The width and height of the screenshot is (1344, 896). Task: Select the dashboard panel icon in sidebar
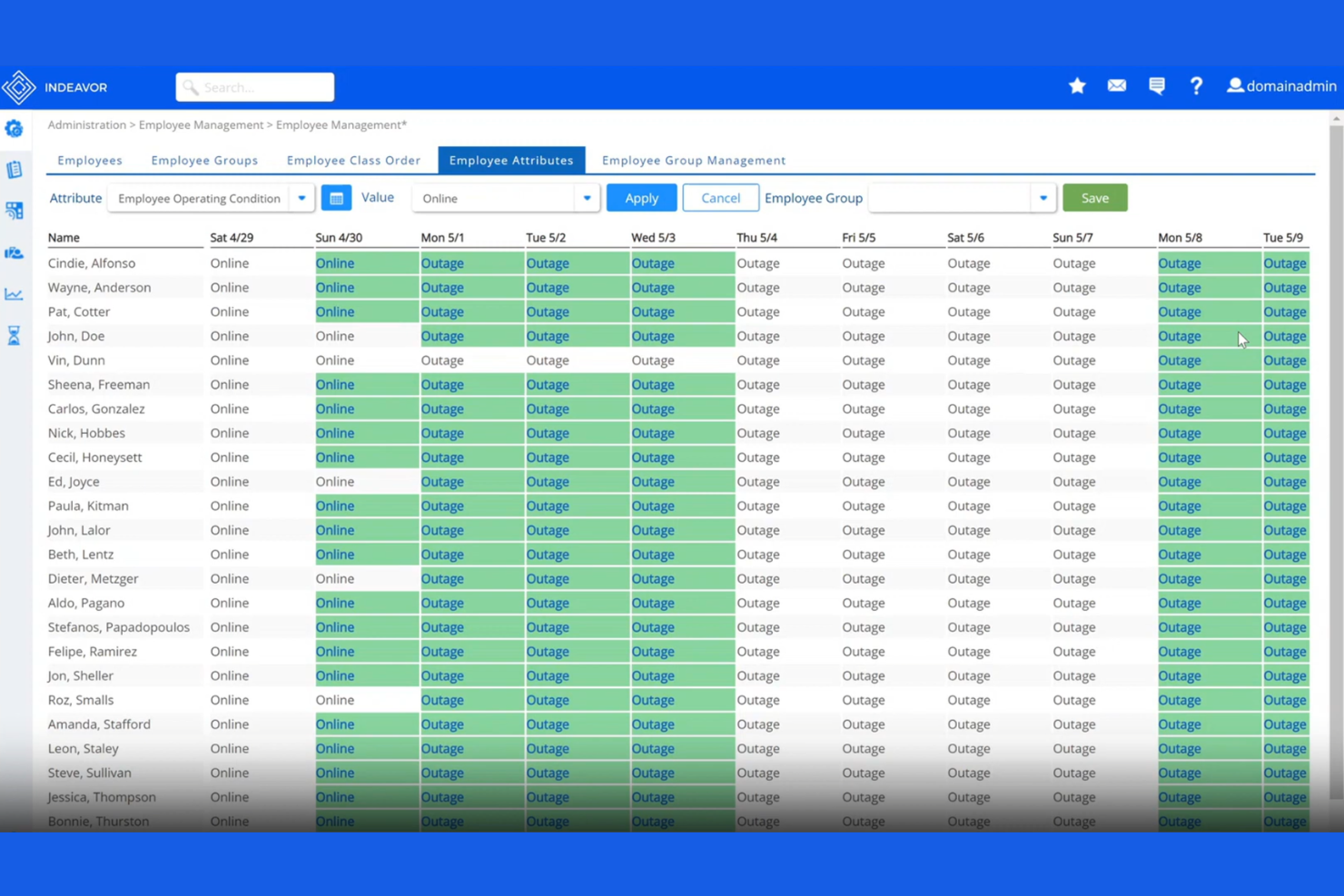pos(15,210)
